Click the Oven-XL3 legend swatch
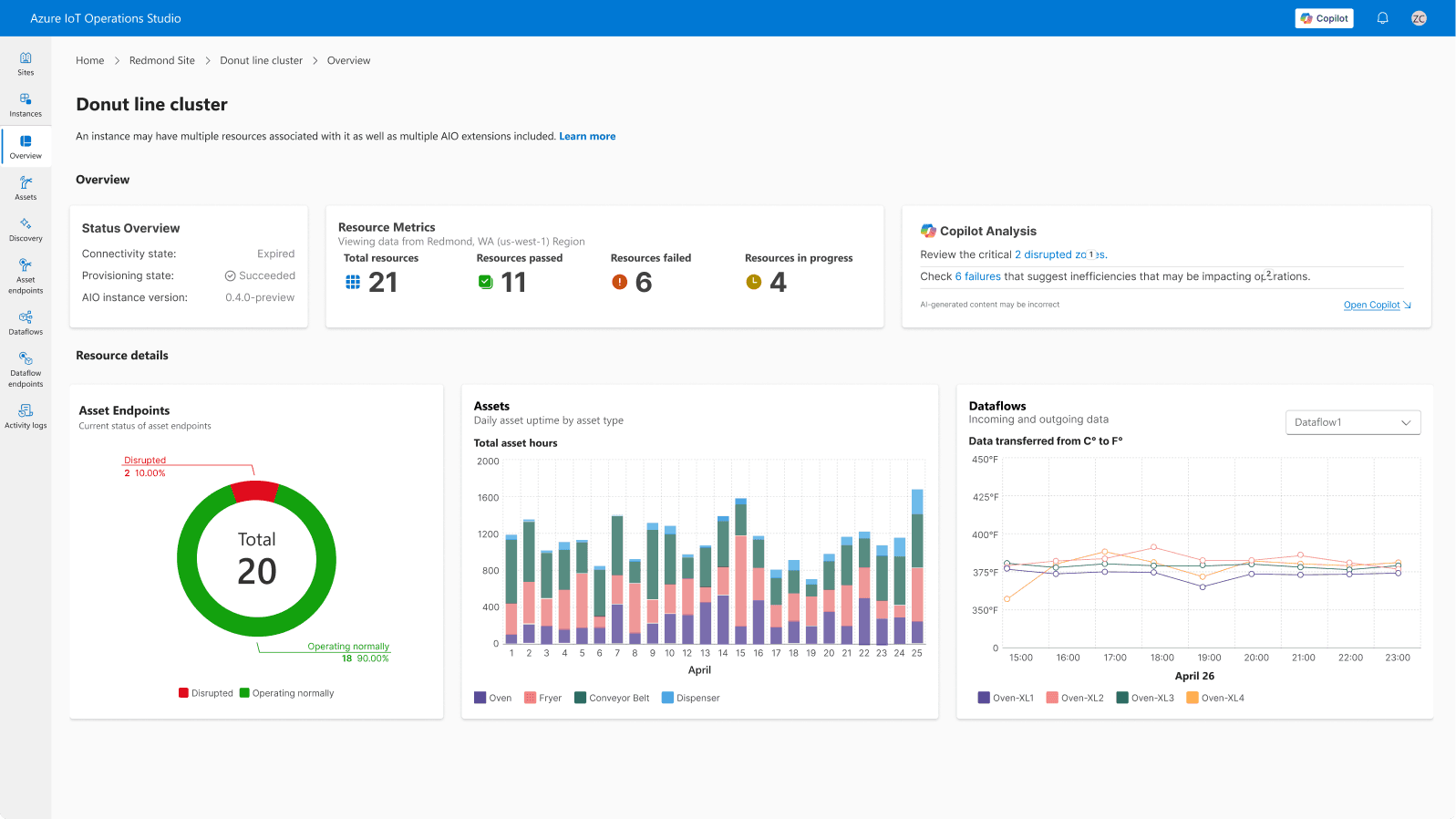Screen dimensions: 1456x819 pos(1122,698)
